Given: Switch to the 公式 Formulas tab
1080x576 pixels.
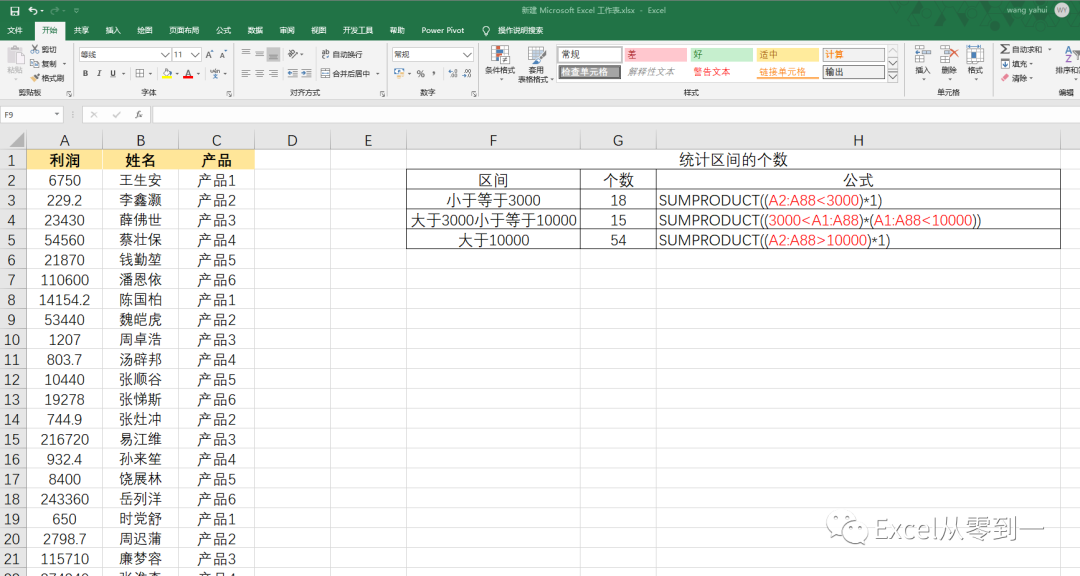Looking at the screenshot, I should pyautogui.click(x=223, y=30).
